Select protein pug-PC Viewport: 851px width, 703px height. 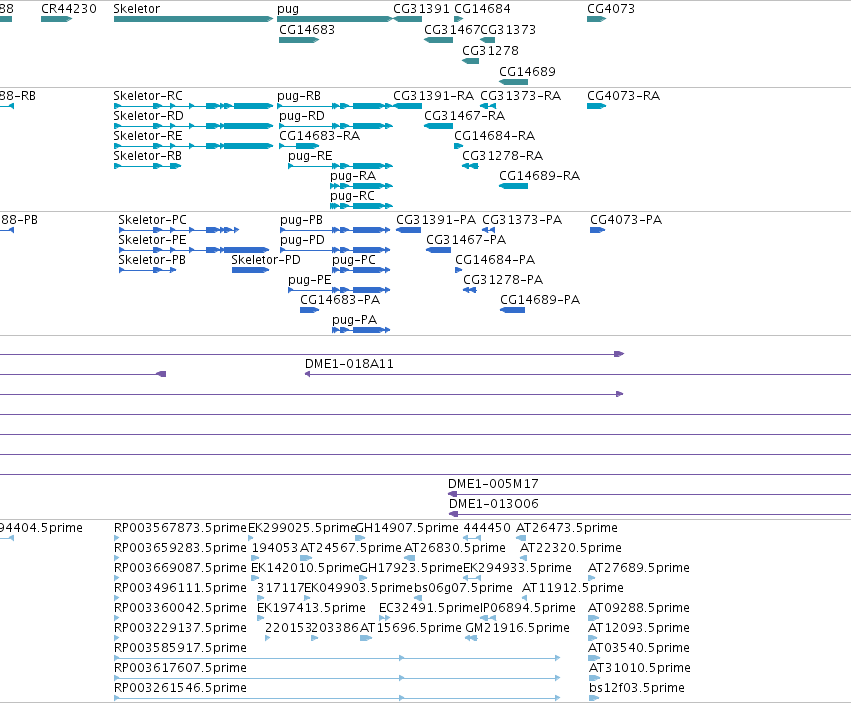coord(354,261)
